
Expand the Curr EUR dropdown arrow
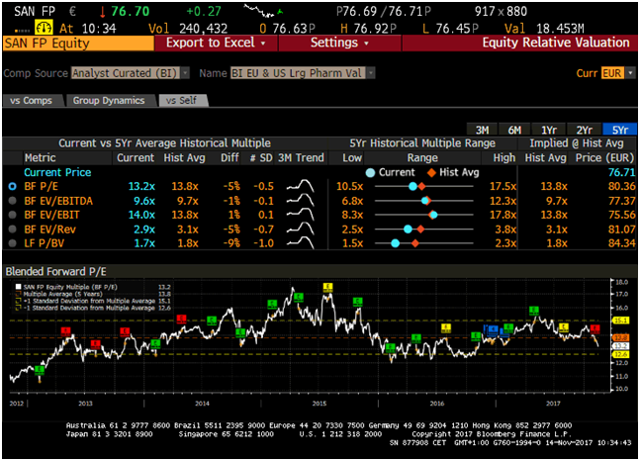(631, 73)
